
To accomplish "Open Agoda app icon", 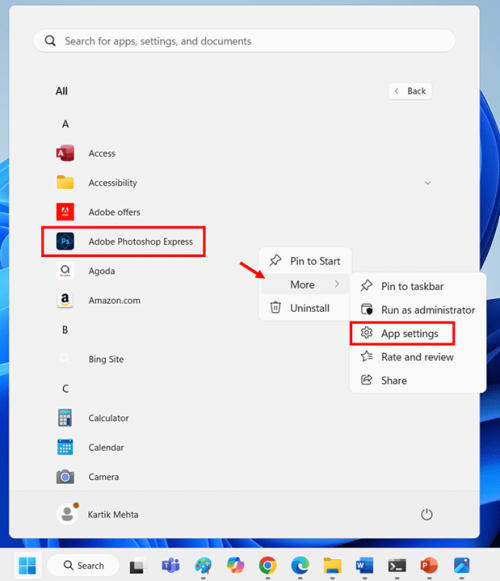I will tap(65, 271).
